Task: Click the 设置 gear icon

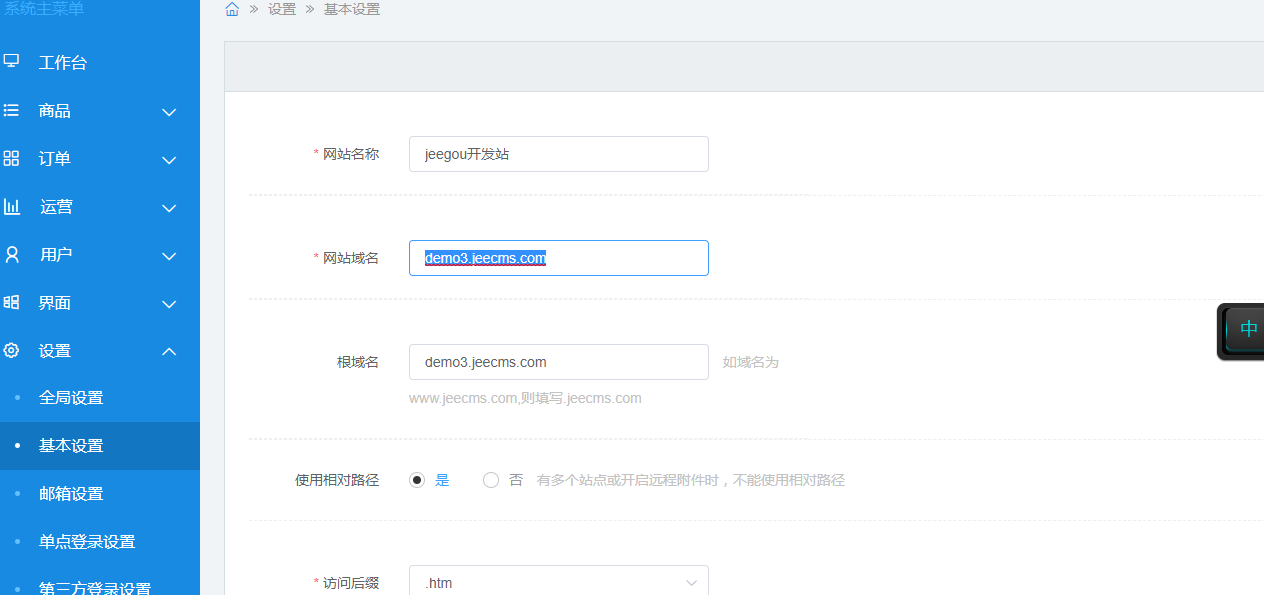Action: [11, 350]
